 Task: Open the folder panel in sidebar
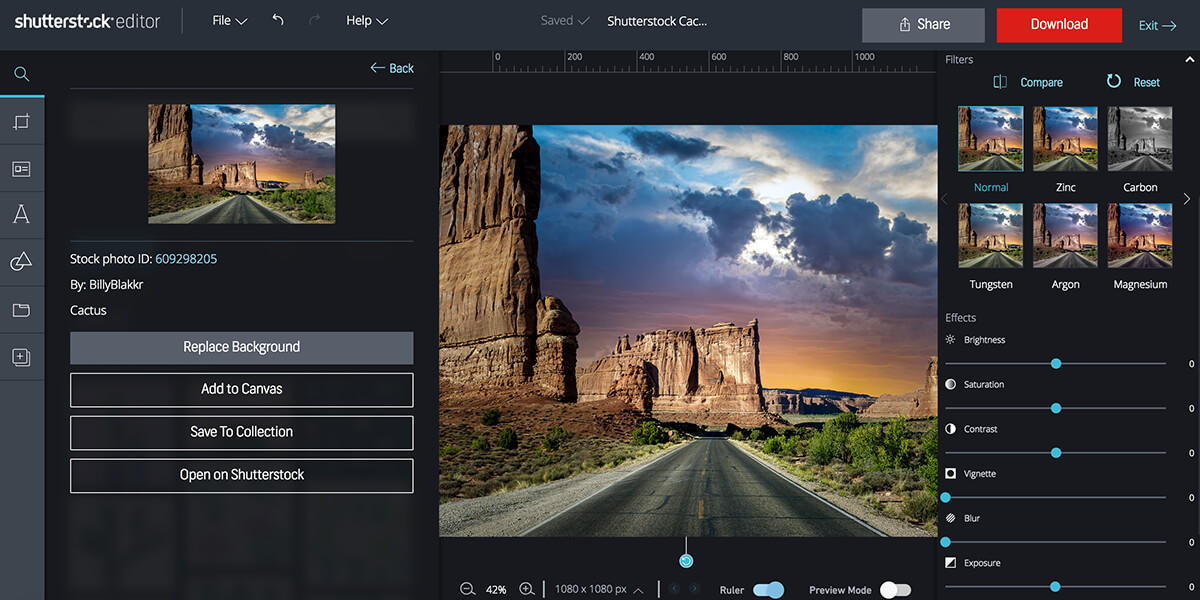[x=22, y=310]
